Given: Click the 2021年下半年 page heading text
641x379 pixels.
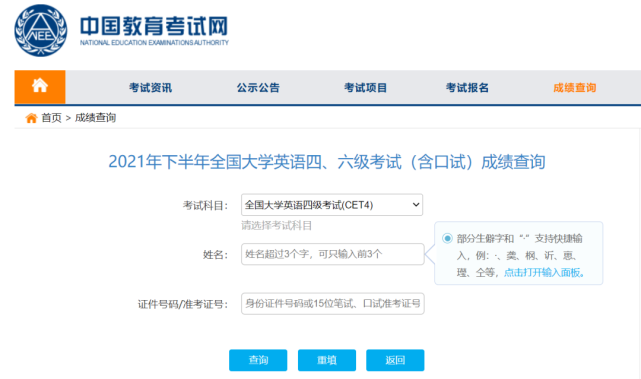Looking at the screenshot, I should (327, 162).
